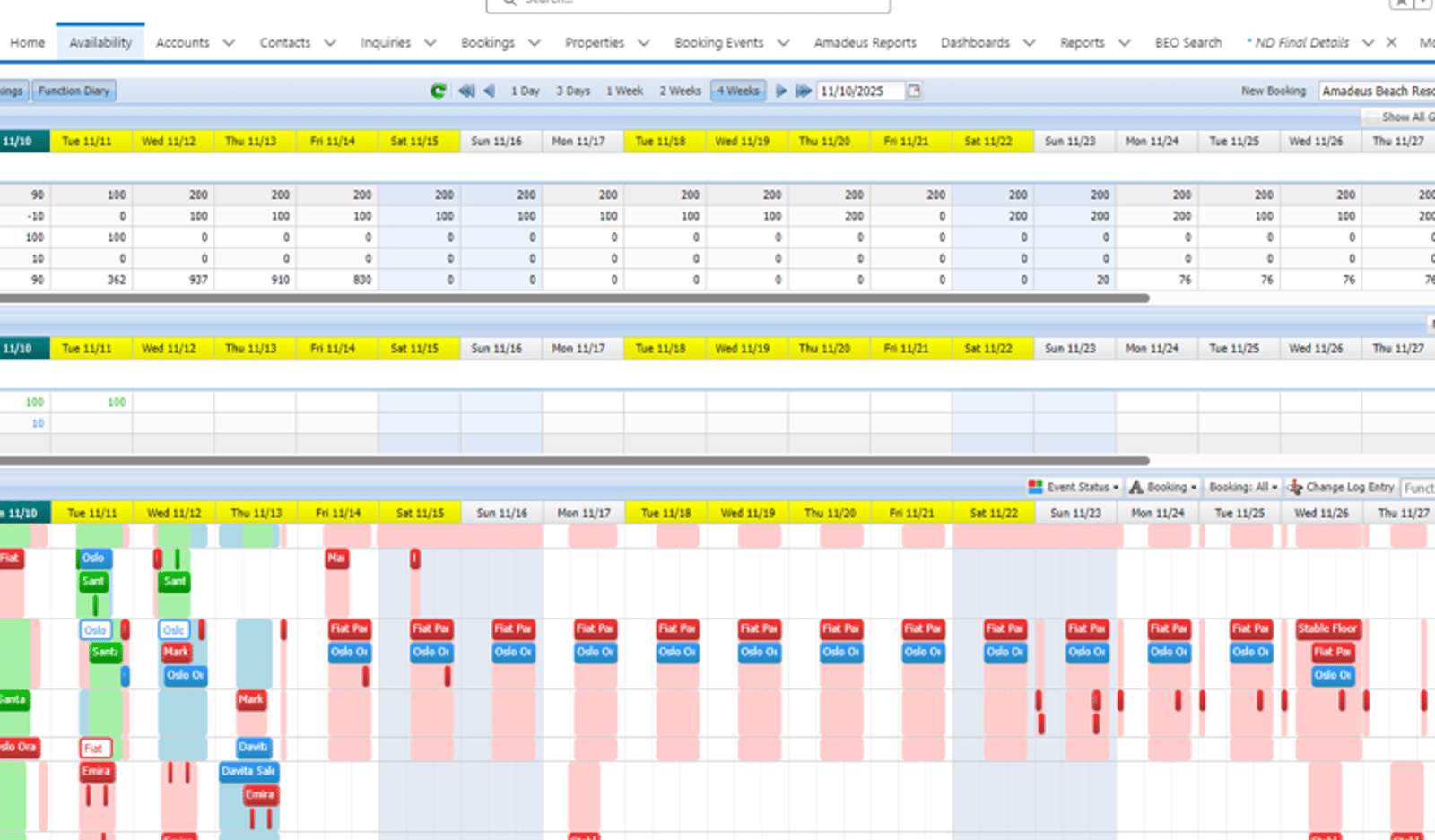This screenshot has width=1435, height=840.
Task: Select the 4 Weeks view
Action: pyautogui.click(x=738, y=91)
